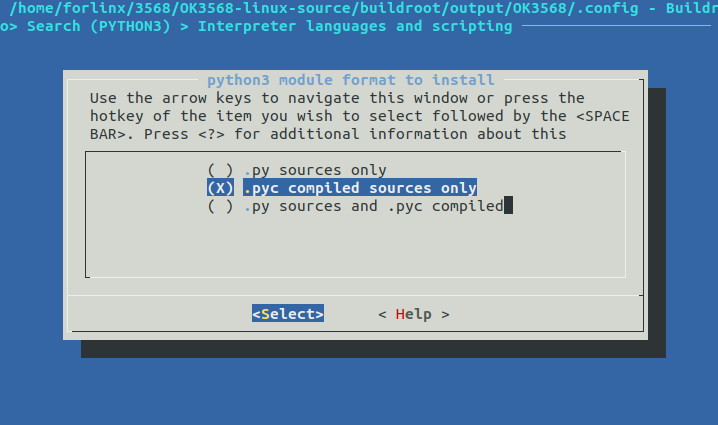The height and width of the screenshot is (425, 718).
Task: Pick ".py sources and .pyc compiled" label
Action: (373, 206)
